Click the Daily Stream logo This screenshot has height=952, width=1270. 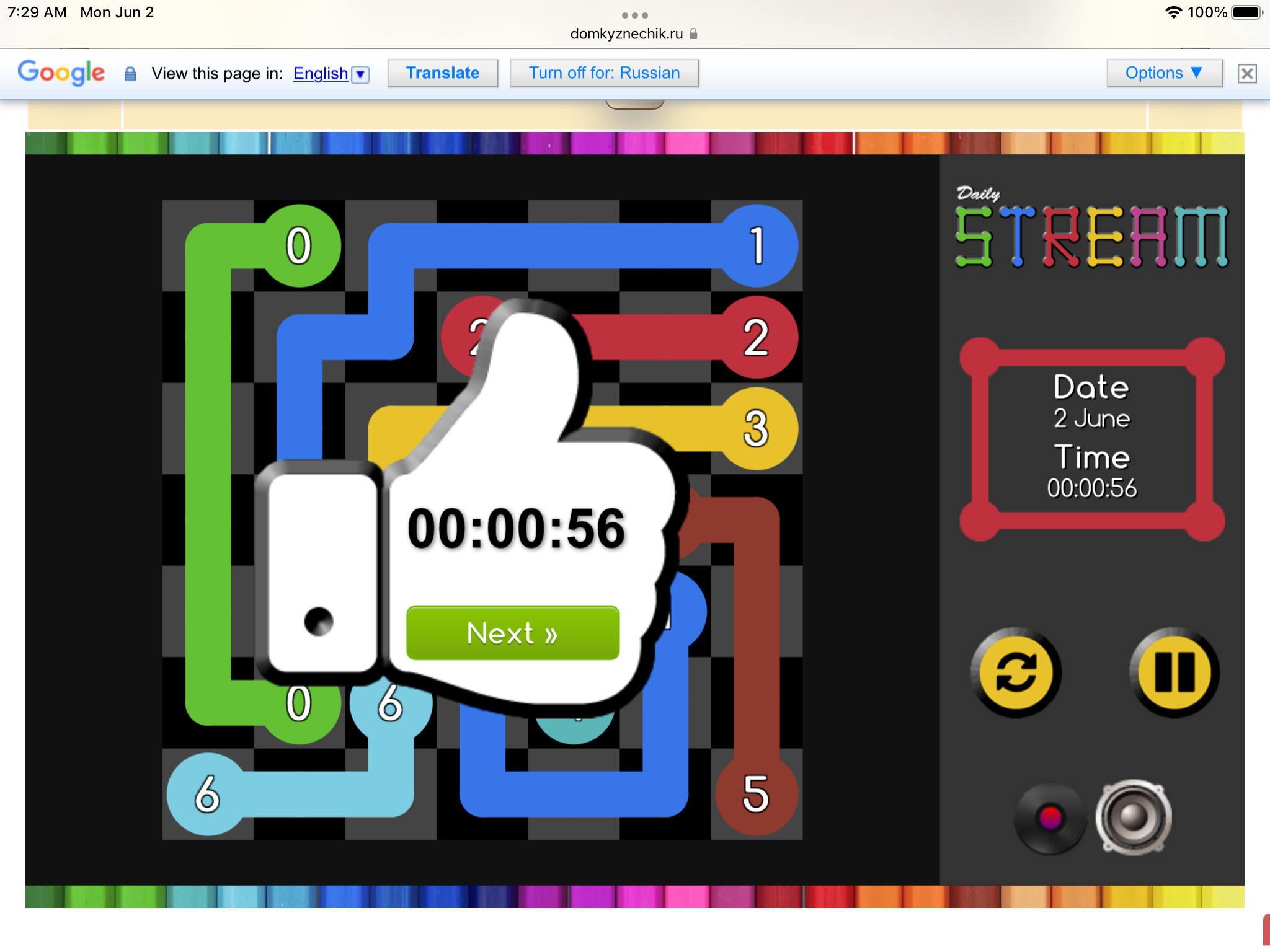click(x=1091, y=227)
